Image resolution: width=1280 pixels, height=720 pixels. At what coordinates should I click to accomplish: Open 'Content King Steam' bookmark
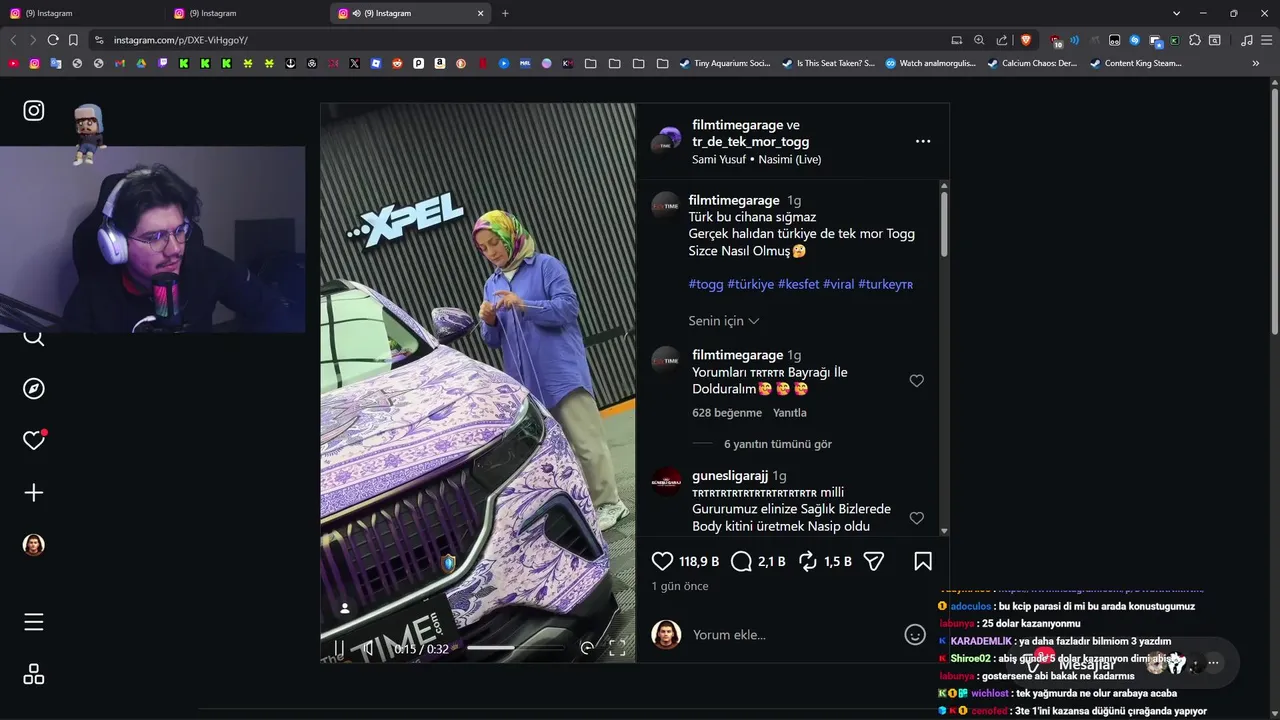(1135, 63)
